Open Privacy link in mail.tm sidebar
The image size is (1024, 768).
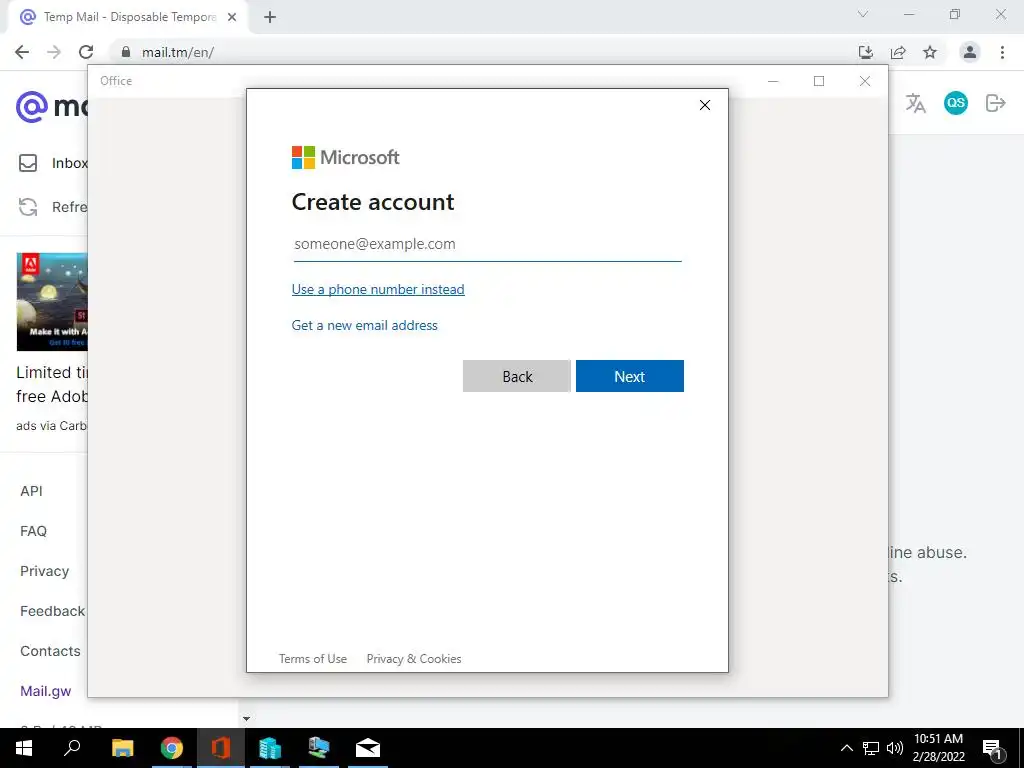(x=44, y=571)
